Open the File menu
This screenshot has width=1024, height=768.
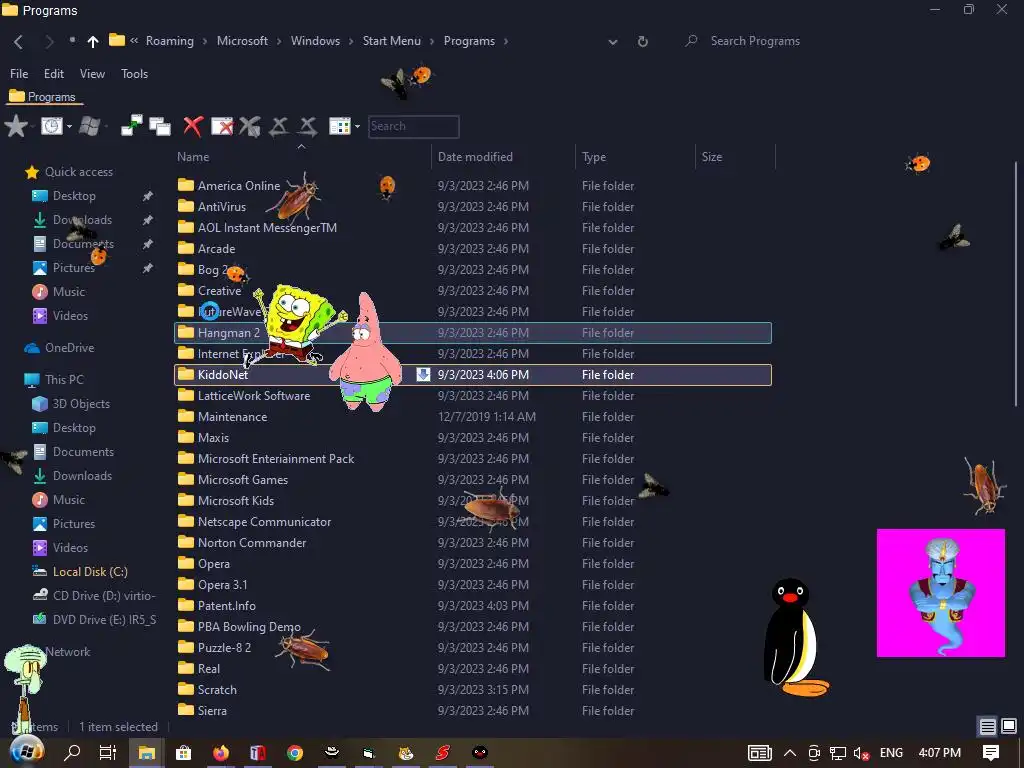pyautogui.click(x=19, y=74)
